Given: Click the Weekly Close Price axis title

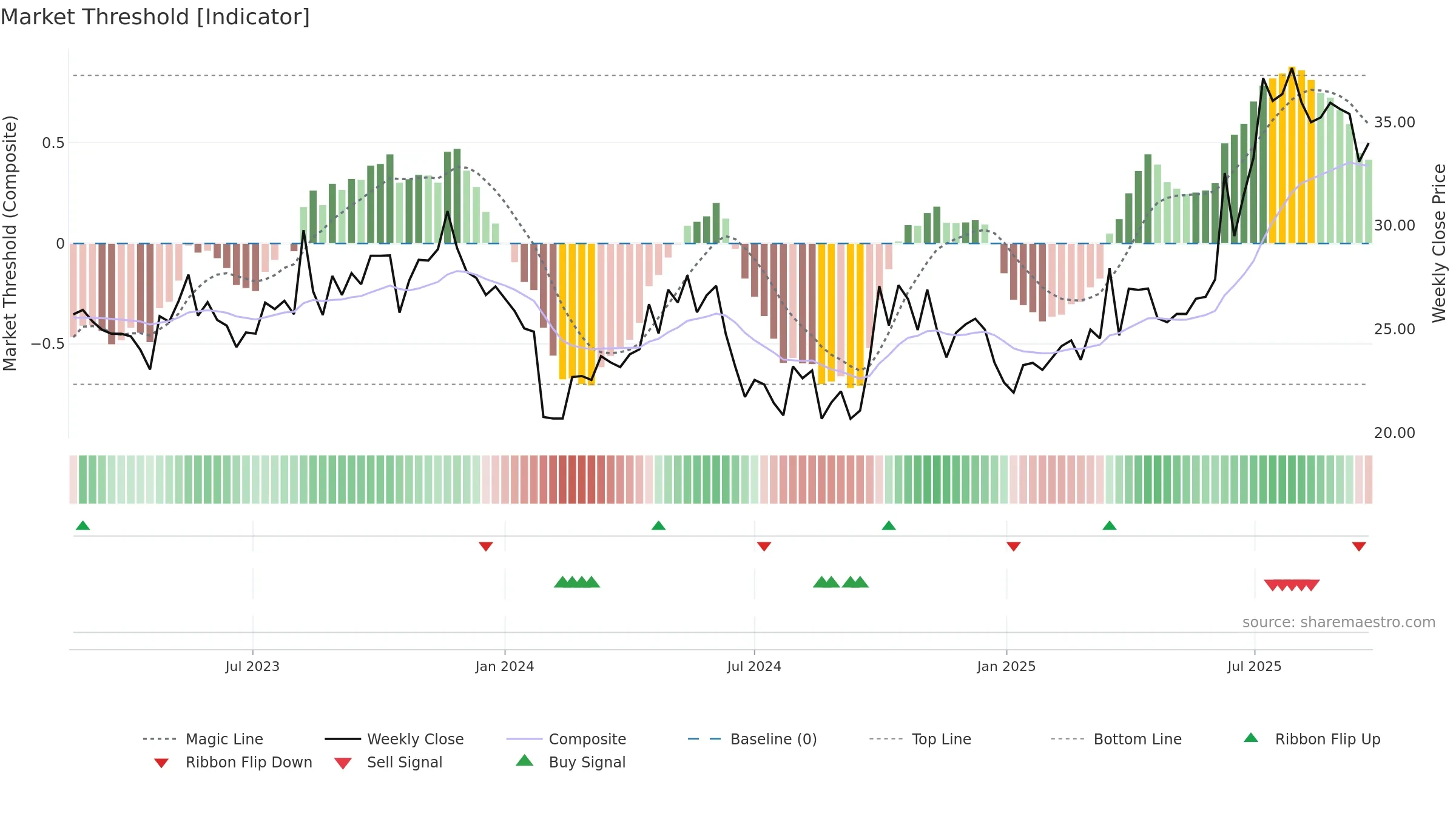Looking at the screenshot, I should click(x=1439, y=243).
